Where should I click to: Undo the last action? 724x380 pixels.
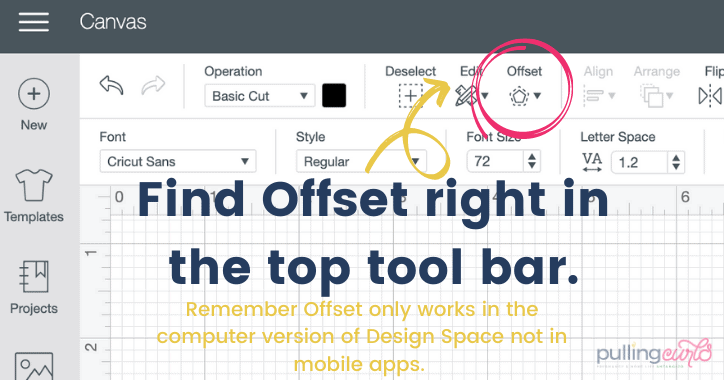[x=111, y=85]
